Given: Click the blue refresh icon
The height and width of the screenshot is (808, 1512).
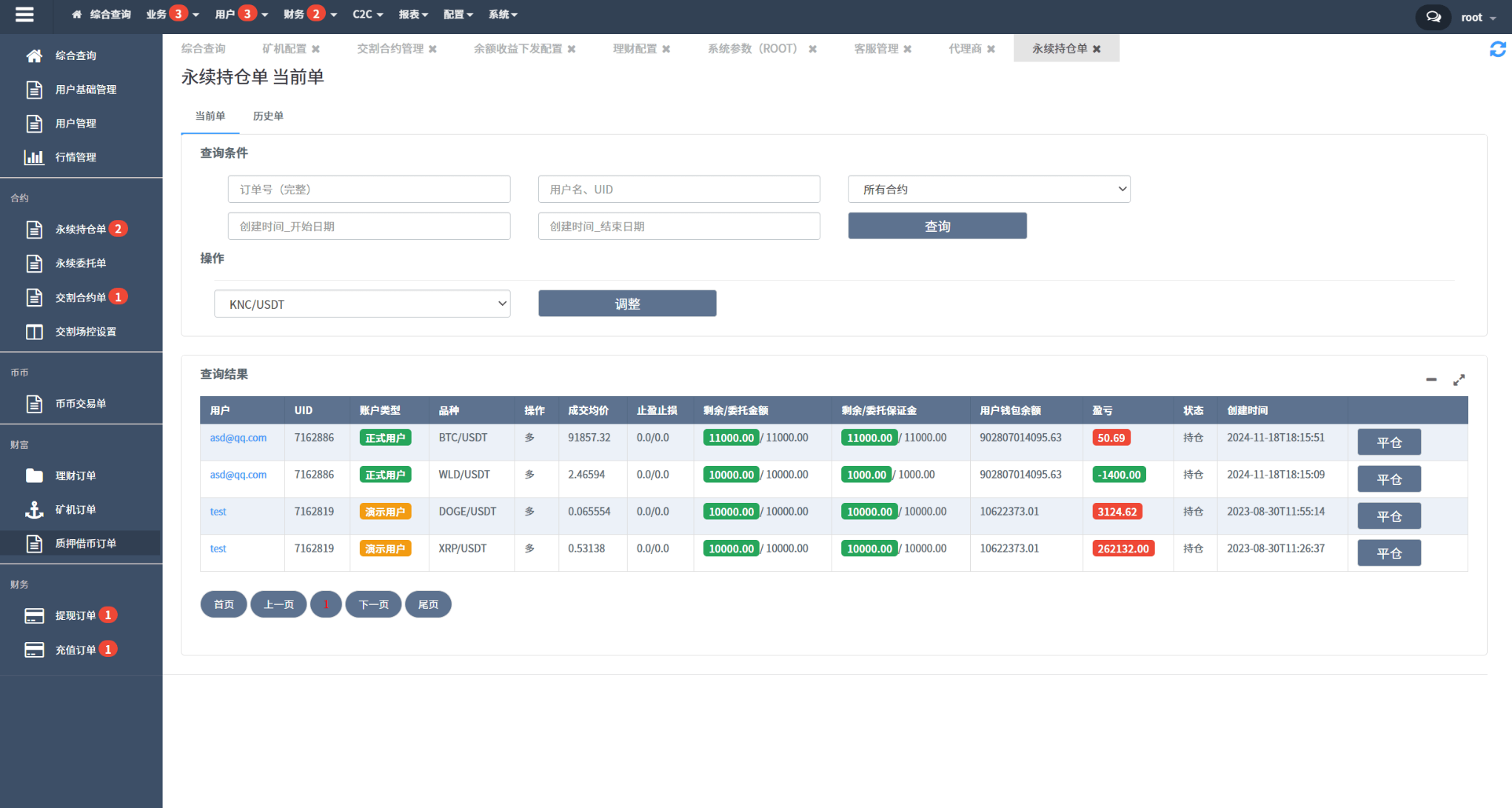Looking at the screenshot, I should coord(1497,49).
